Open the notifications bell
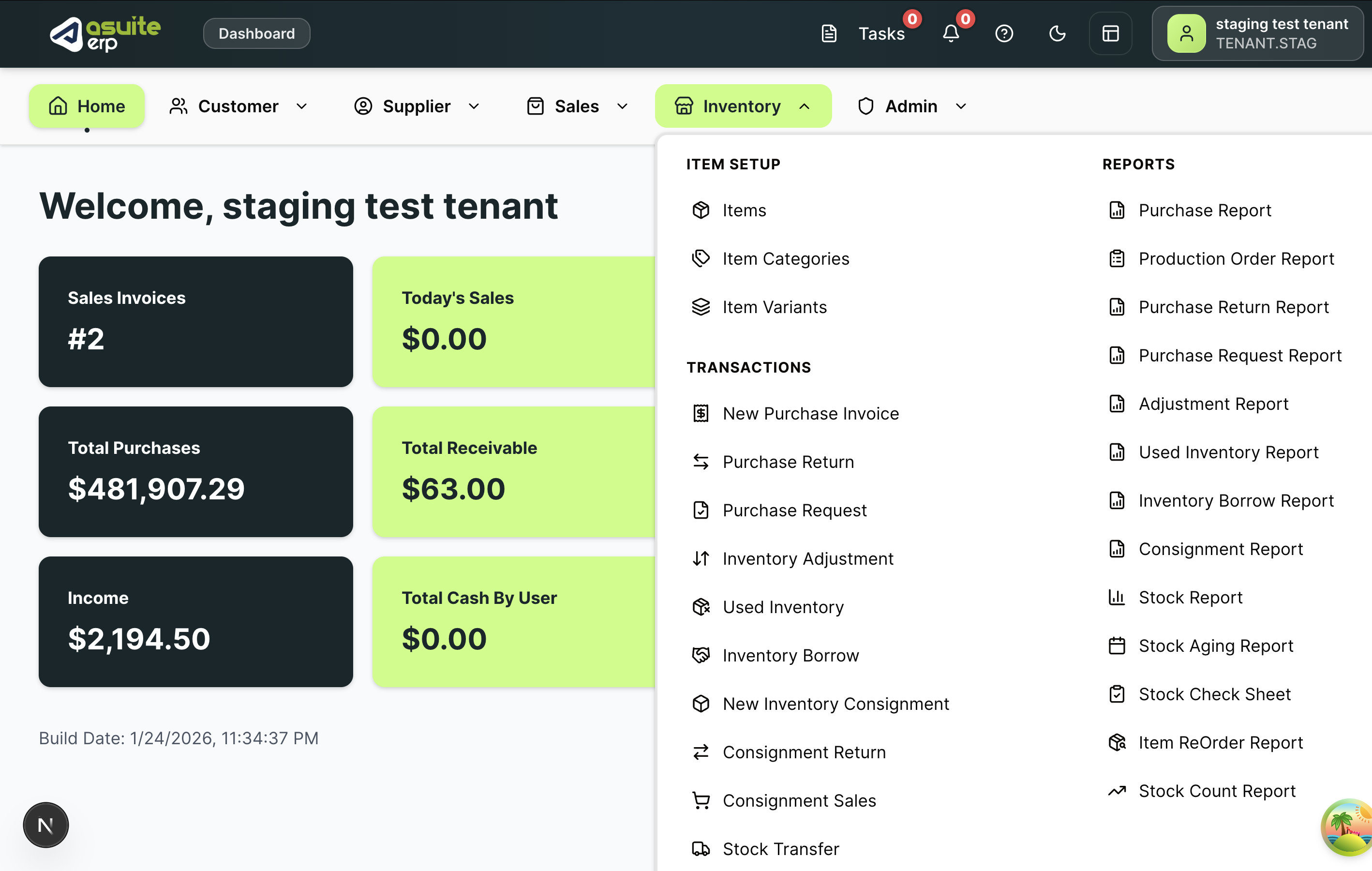 tap(951, 34)
